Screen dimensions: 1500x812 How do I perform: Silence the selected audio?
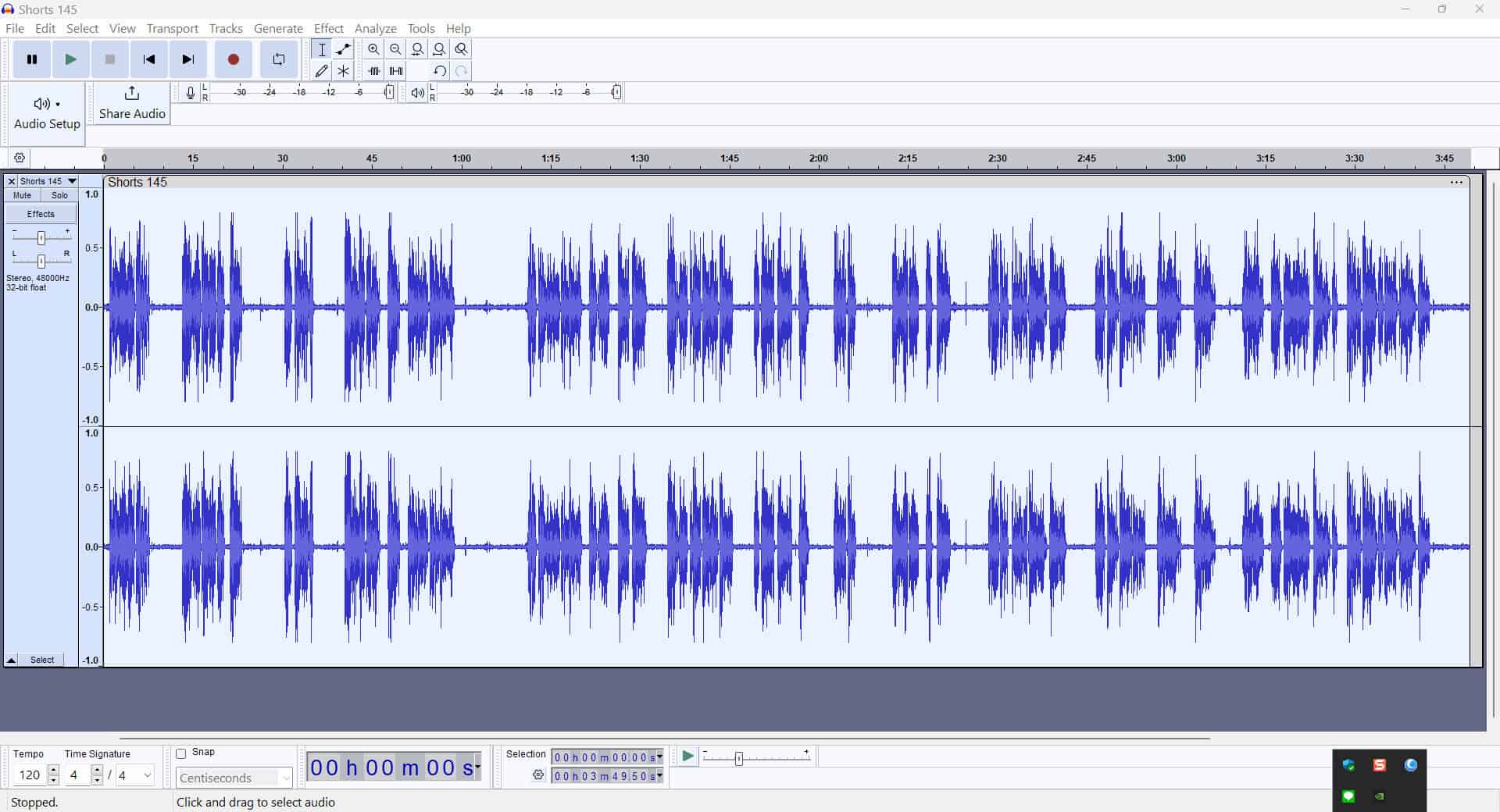point(396,70)
